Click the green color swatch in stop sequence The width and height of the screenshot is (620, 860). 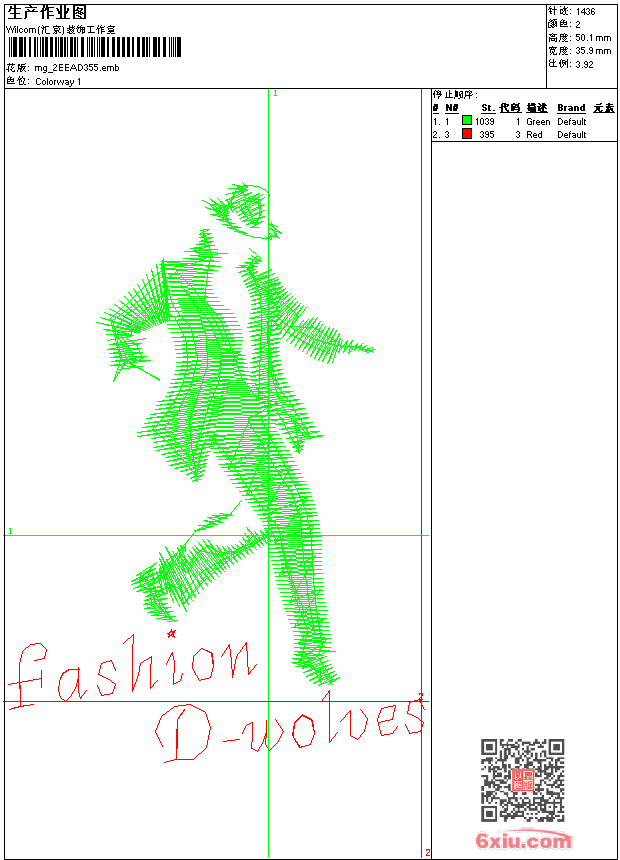pos(467,121)
